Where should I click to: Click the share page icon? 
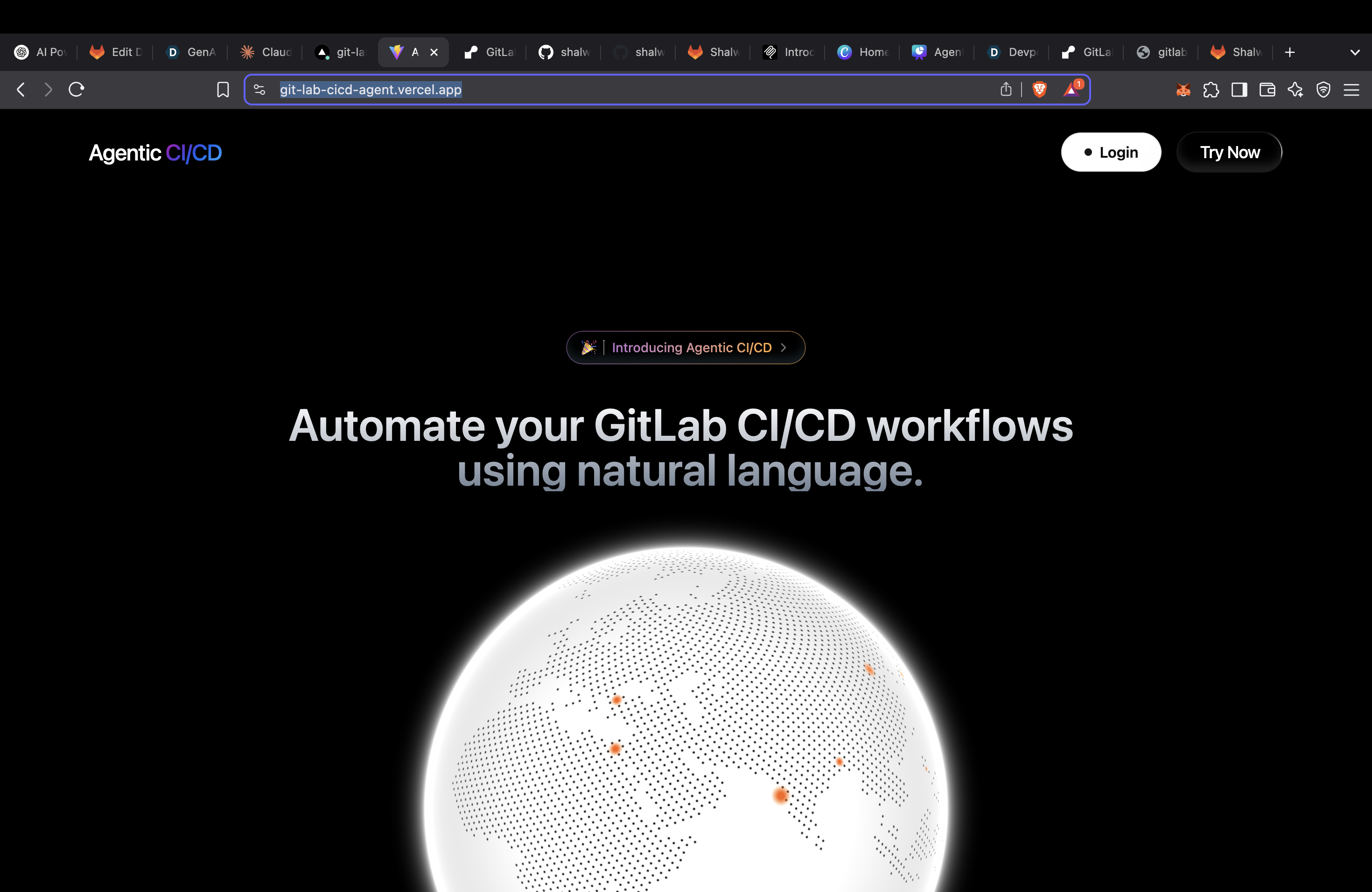[x=1006, y=89]
